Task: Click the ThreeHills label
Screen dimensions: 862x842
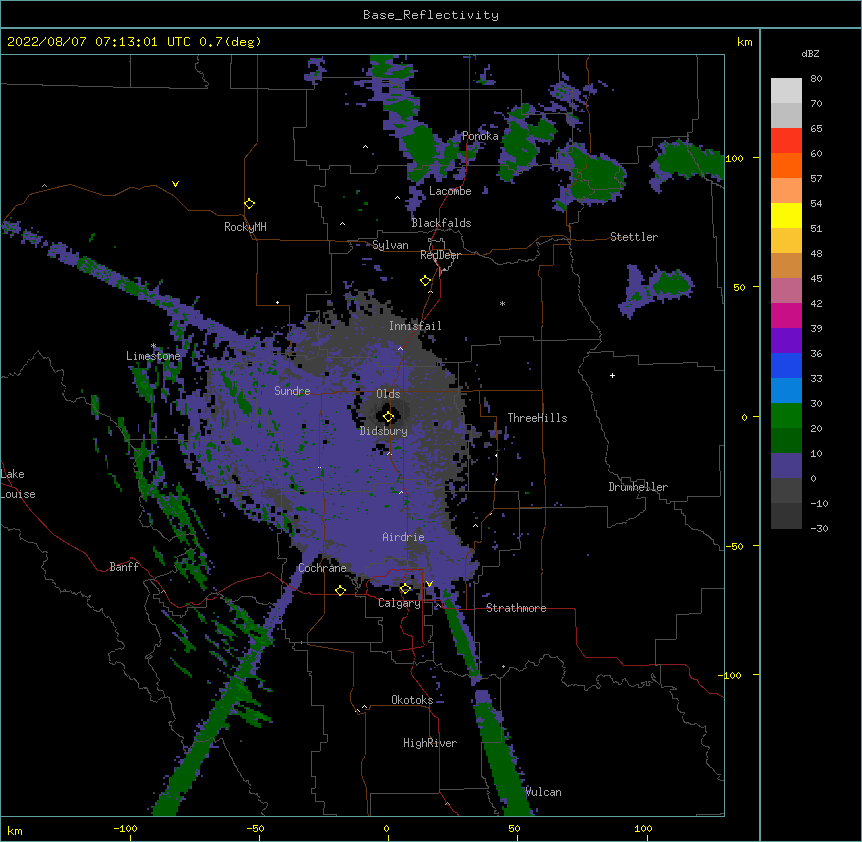Action: pyautogui.click(x=537, y=418)
